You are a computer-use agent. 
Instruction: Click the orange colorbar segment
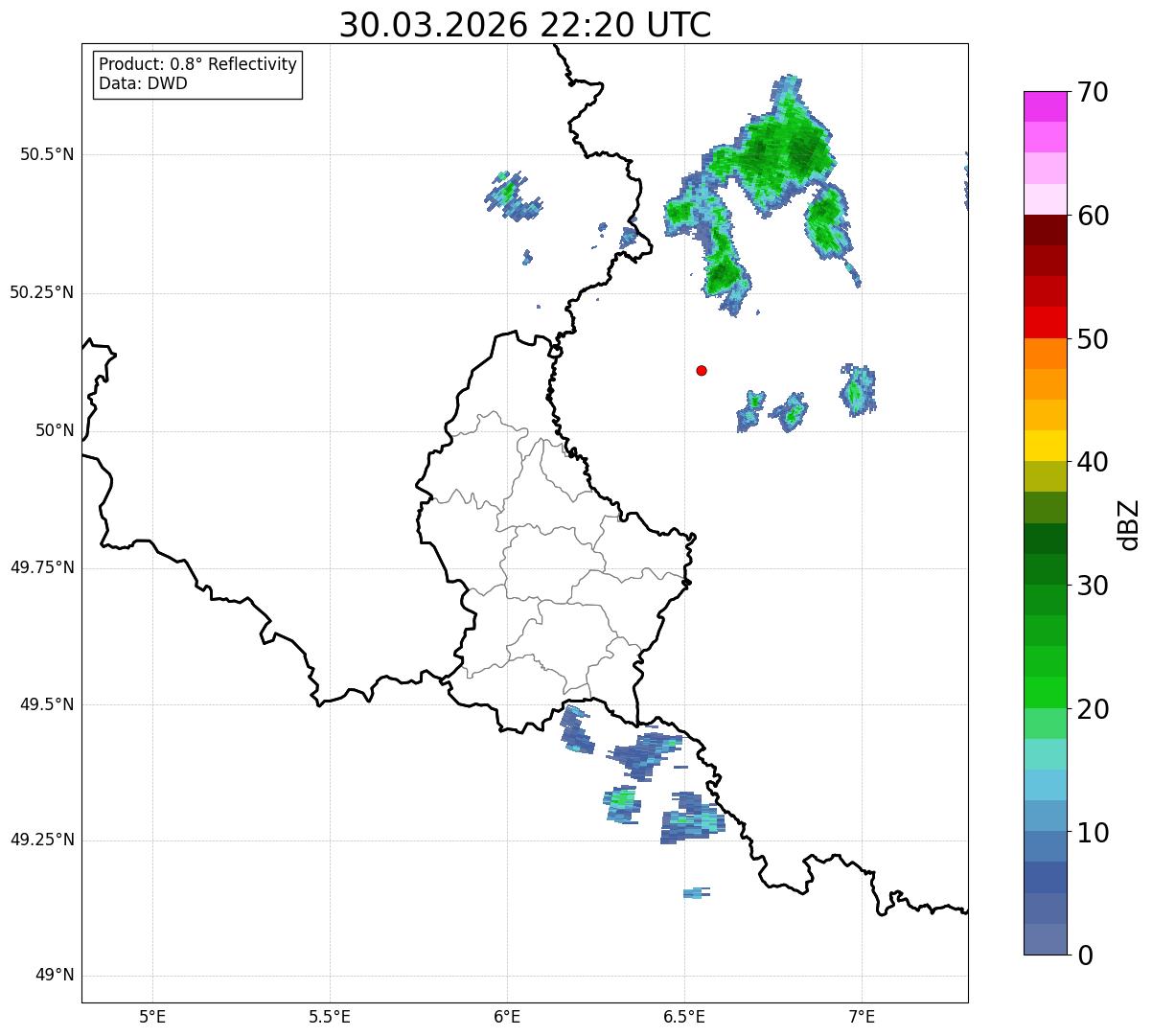point(1046,354)
